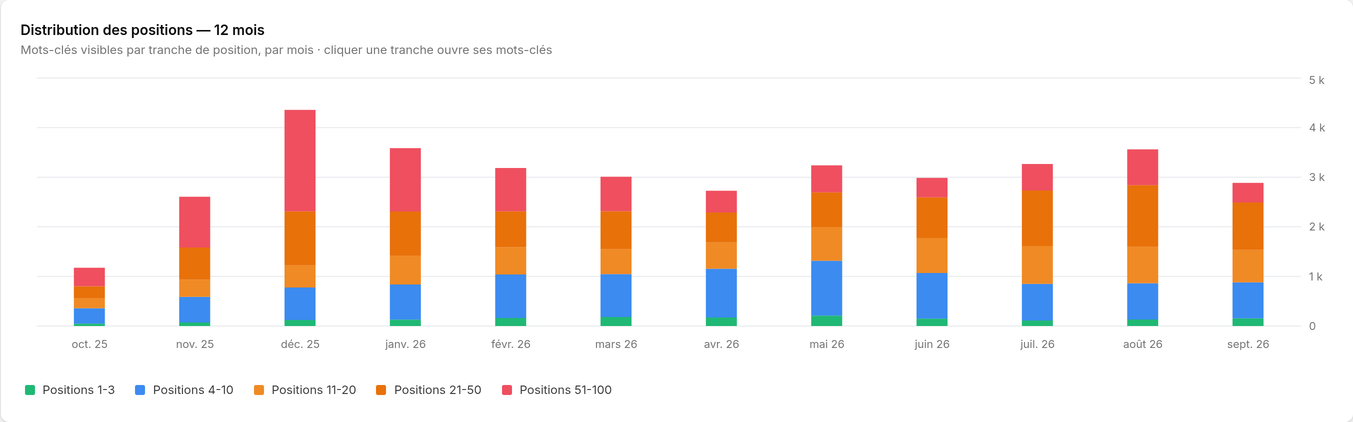Toggle the Positions 21-50 legend series
Image resolution: width=1353 pixels, height=422 pixels.
pos(428,390)
